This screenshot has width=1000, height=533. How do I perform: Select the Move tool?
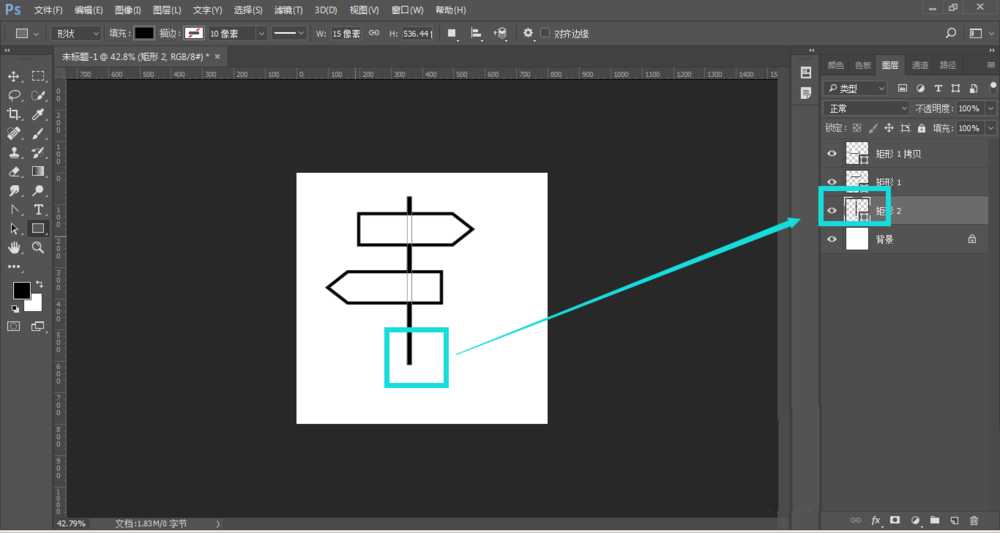pos(14,76)
